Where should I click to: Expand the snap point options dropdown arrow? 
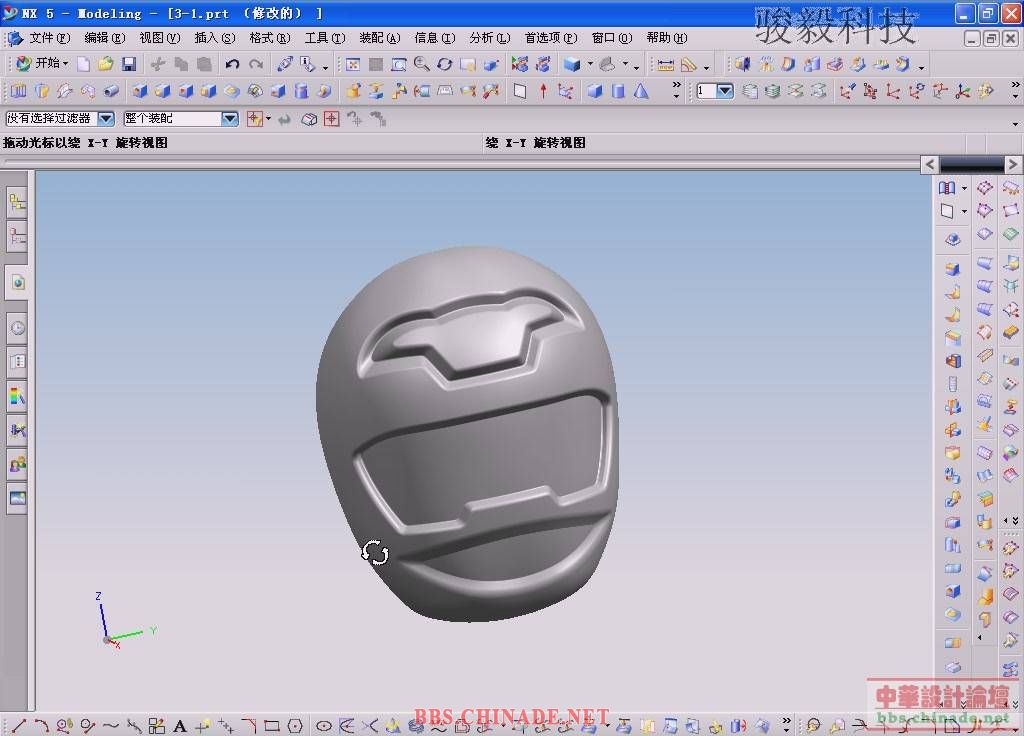(x=268, y=119)
